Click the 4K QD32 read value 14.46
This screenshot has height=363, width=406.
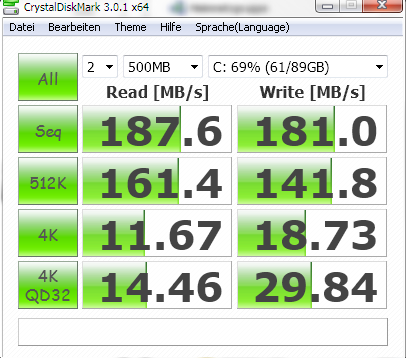(x=157, y=285)
